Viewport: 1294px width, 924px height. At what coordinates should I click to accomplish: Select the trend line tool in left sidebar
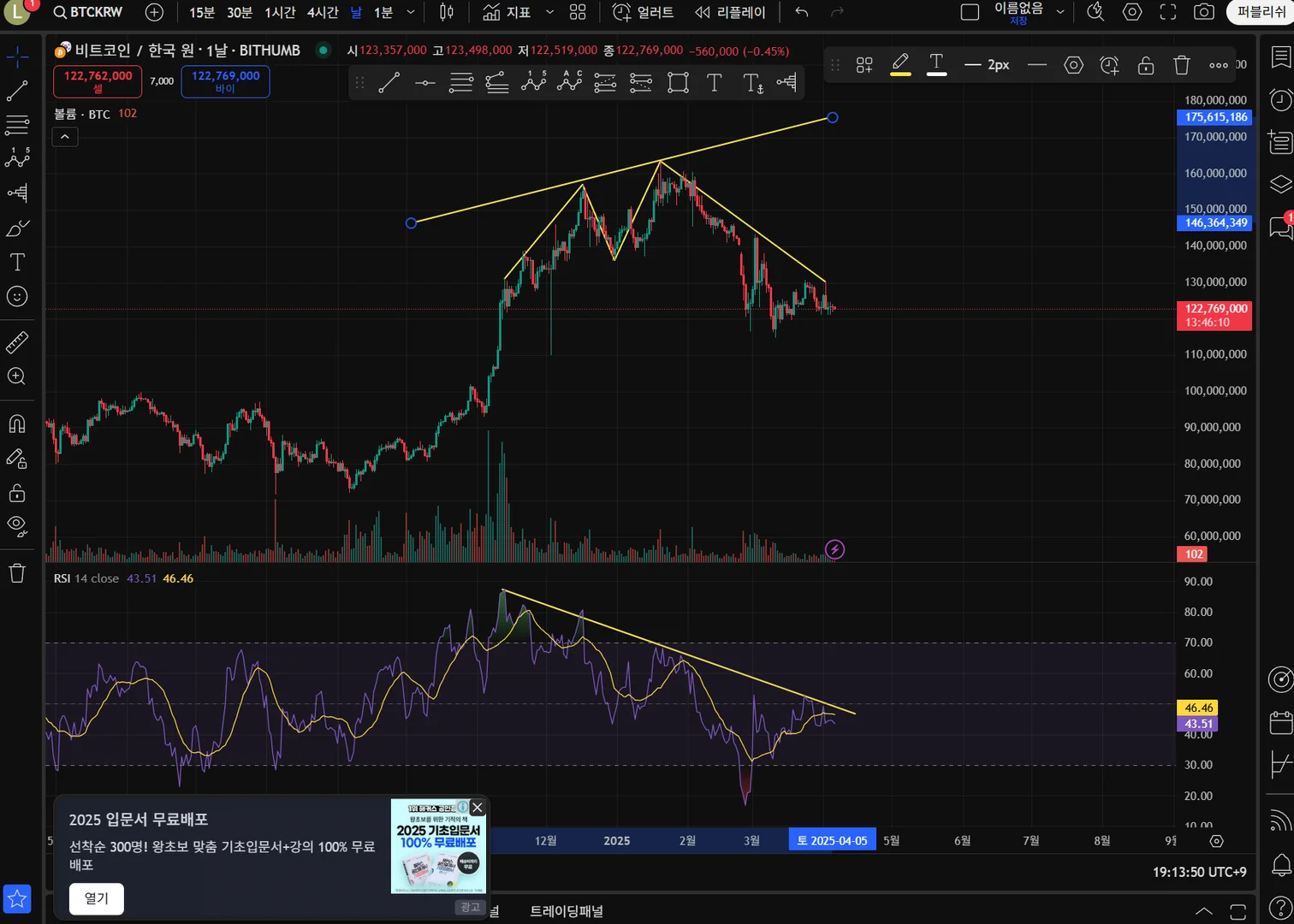[17, 91]
